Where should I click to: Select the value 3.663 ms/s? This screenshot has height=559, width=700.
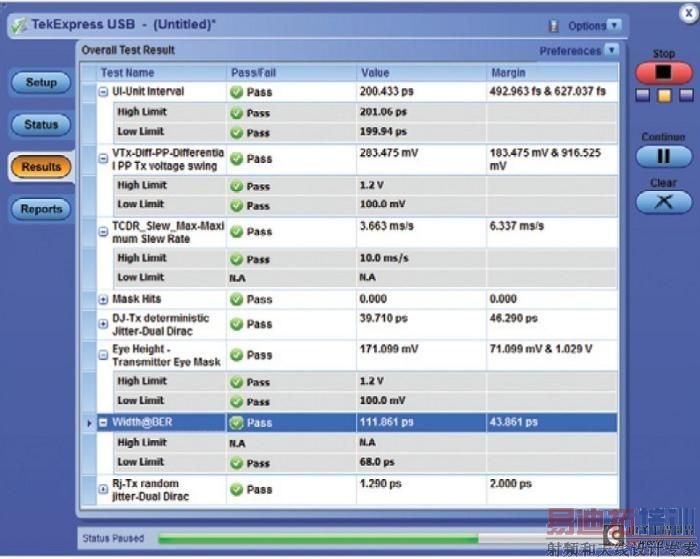coord(387,226)
